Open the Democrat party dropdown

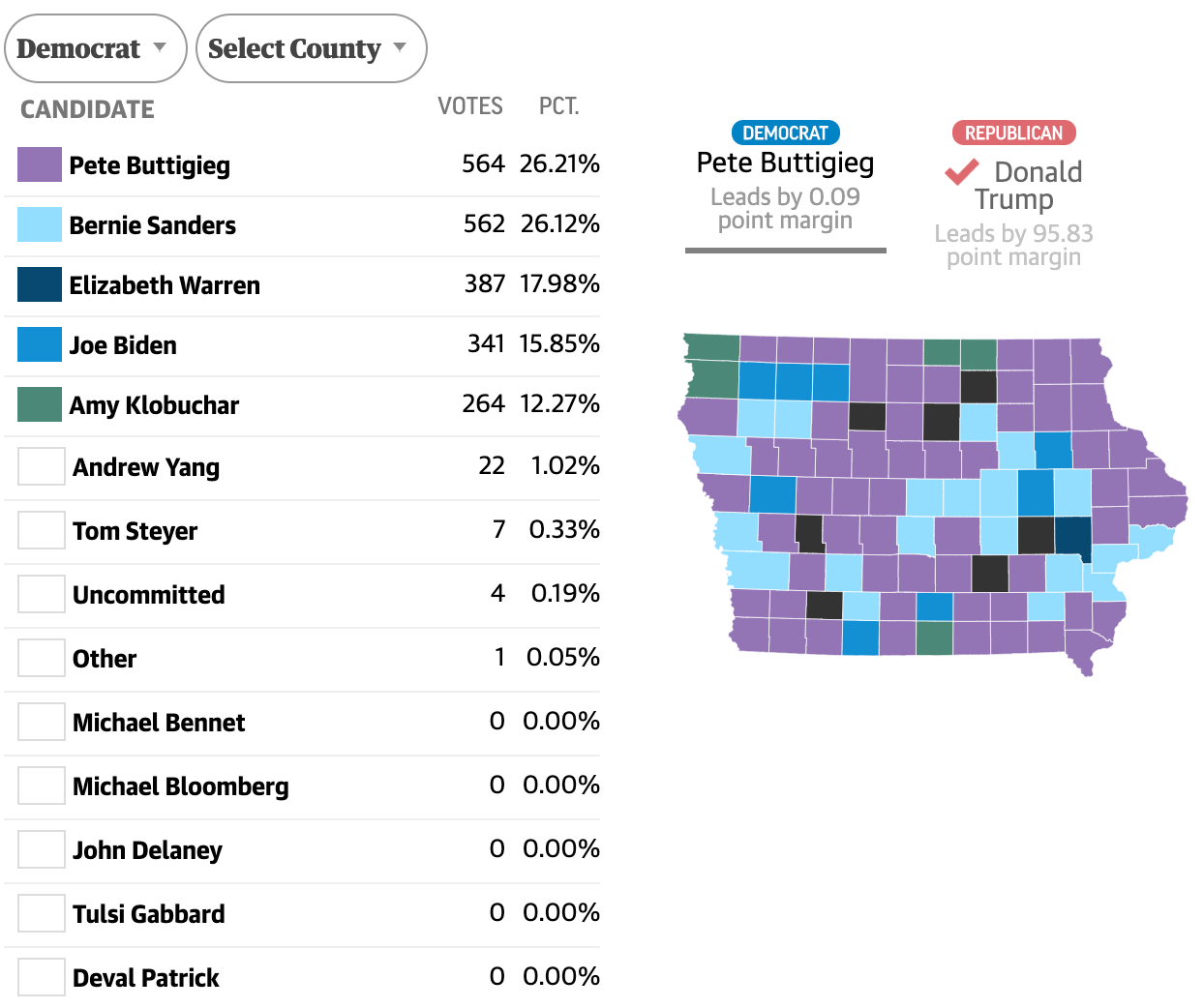[94, 48]
